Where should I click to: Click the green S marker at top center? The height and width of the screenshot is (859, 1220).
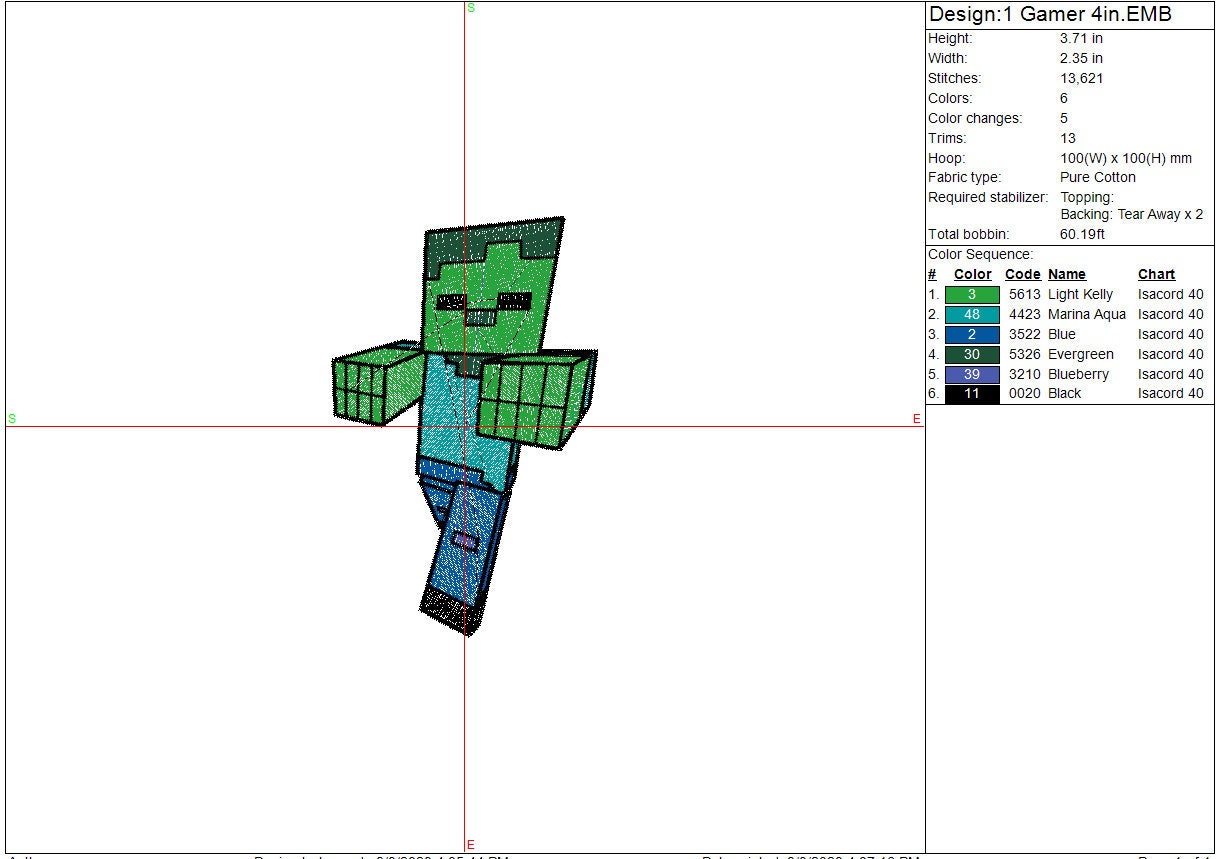(471, 8)
